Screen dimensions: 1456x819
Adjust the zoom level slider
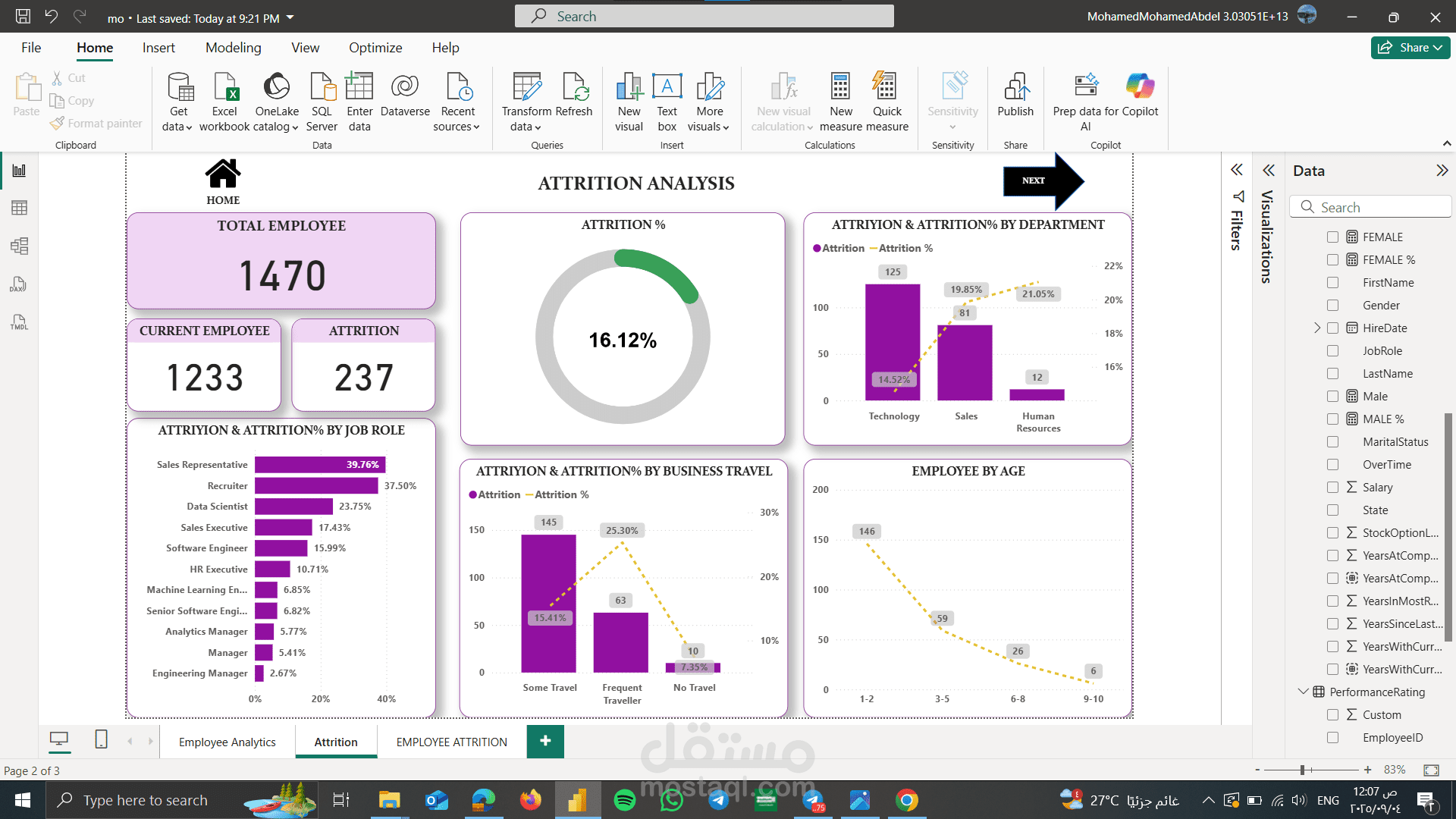tap(1302, 770)
